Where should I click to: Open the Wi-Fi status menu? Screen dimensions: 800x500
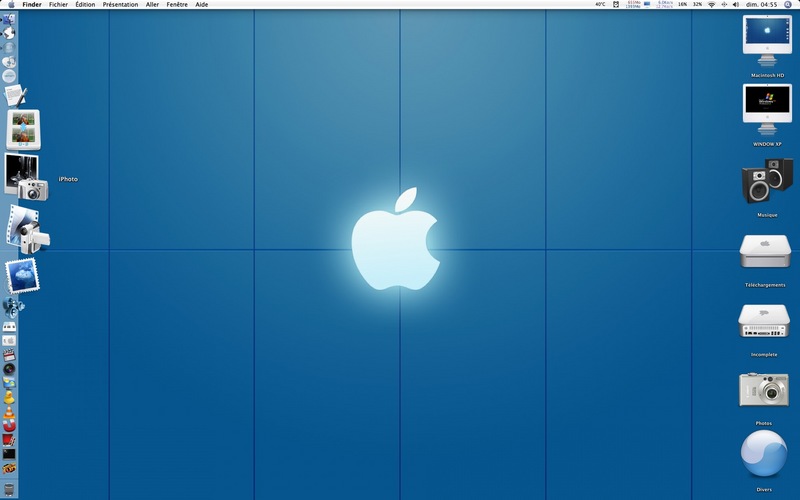(711, 4)
